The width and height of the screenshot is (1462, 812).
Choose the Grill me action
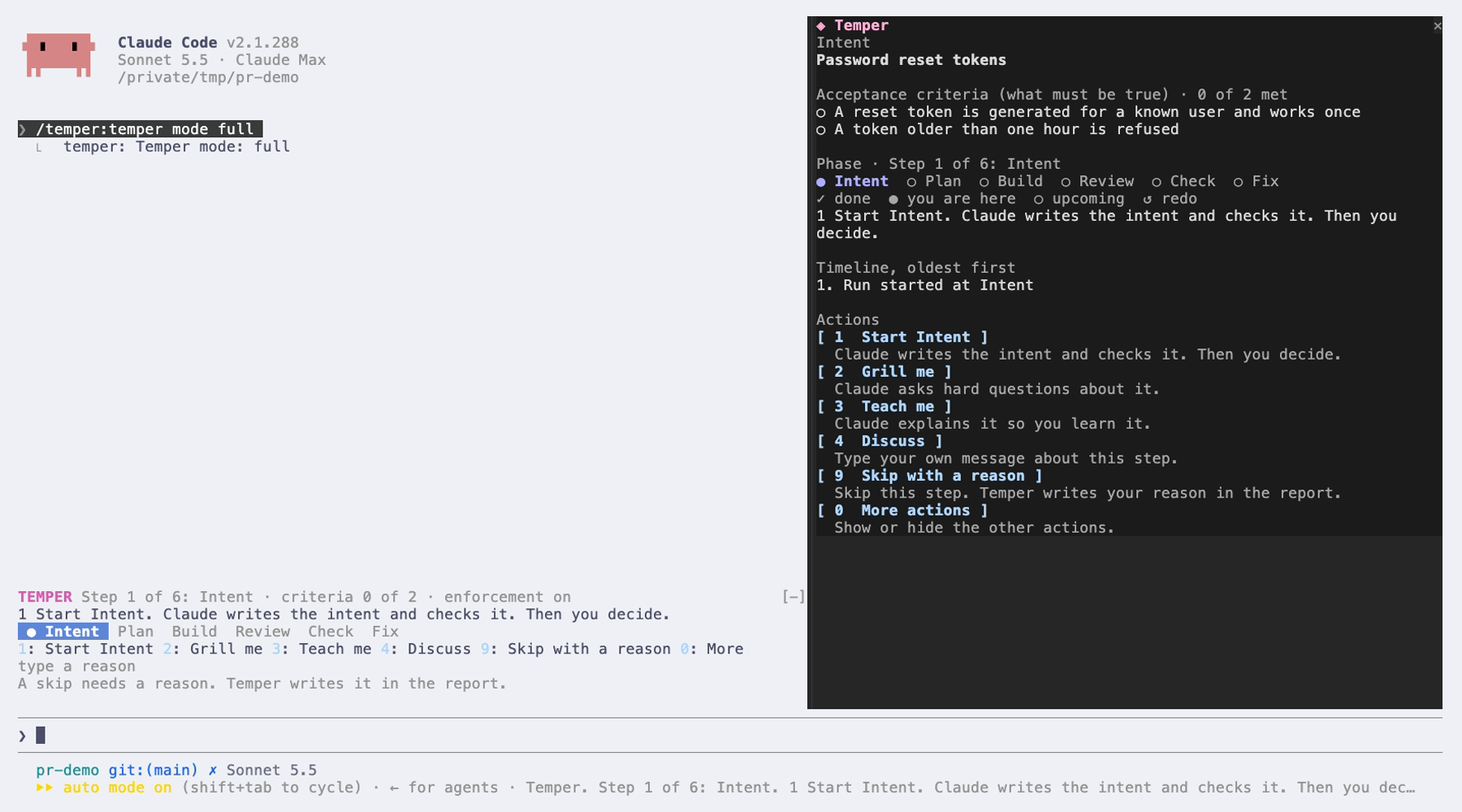pyautogui.click(x=884, y=372)
